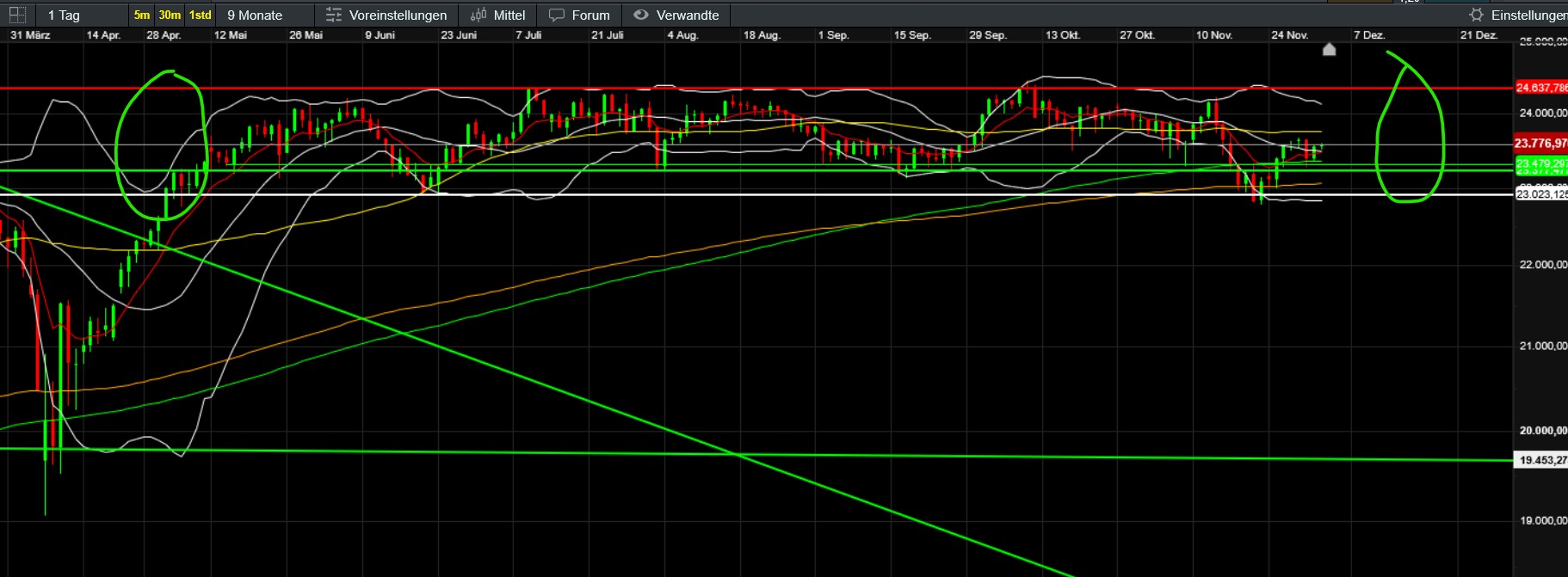Click the '28 Apr.' date label
Screen dimensions: 1568x577
164,35
